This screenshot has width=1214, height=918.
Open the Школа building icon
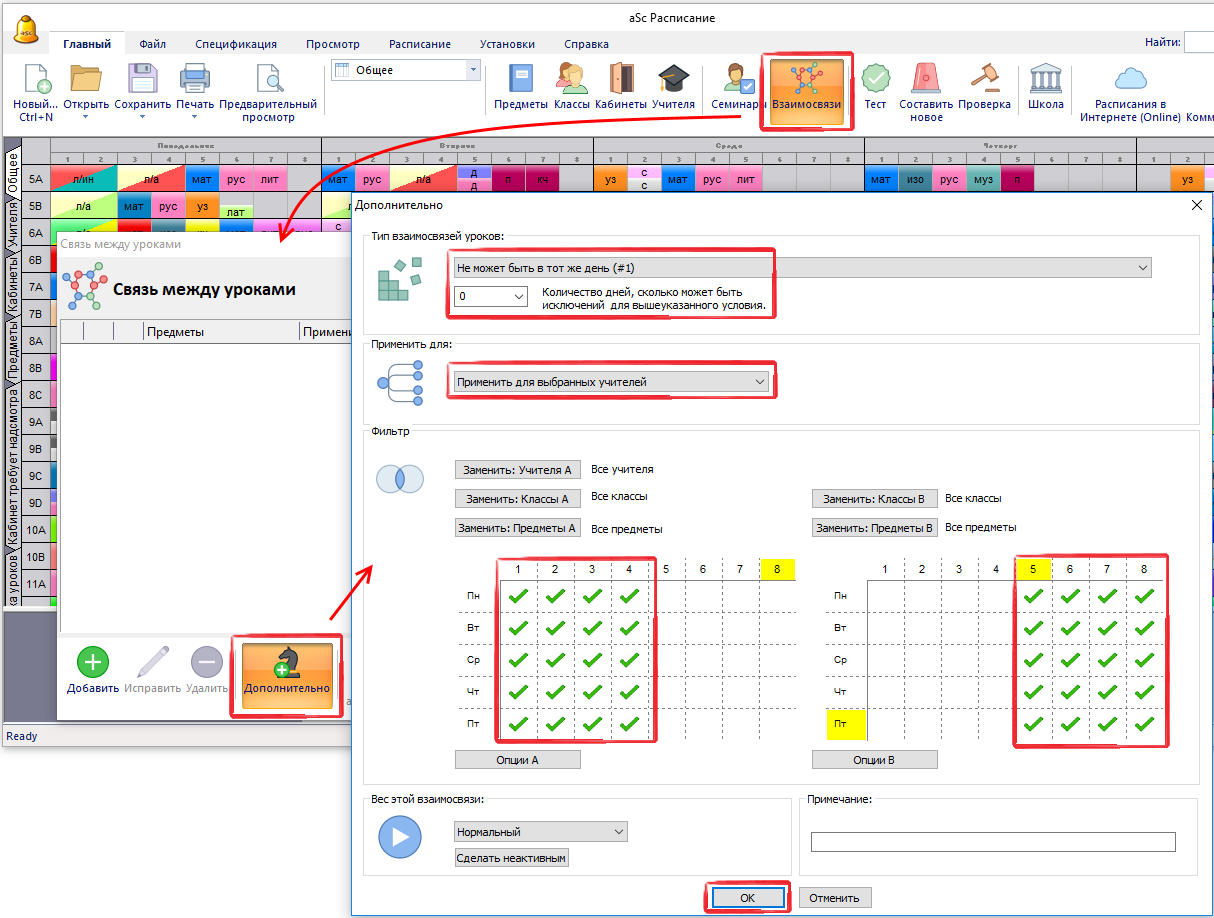1045,80
